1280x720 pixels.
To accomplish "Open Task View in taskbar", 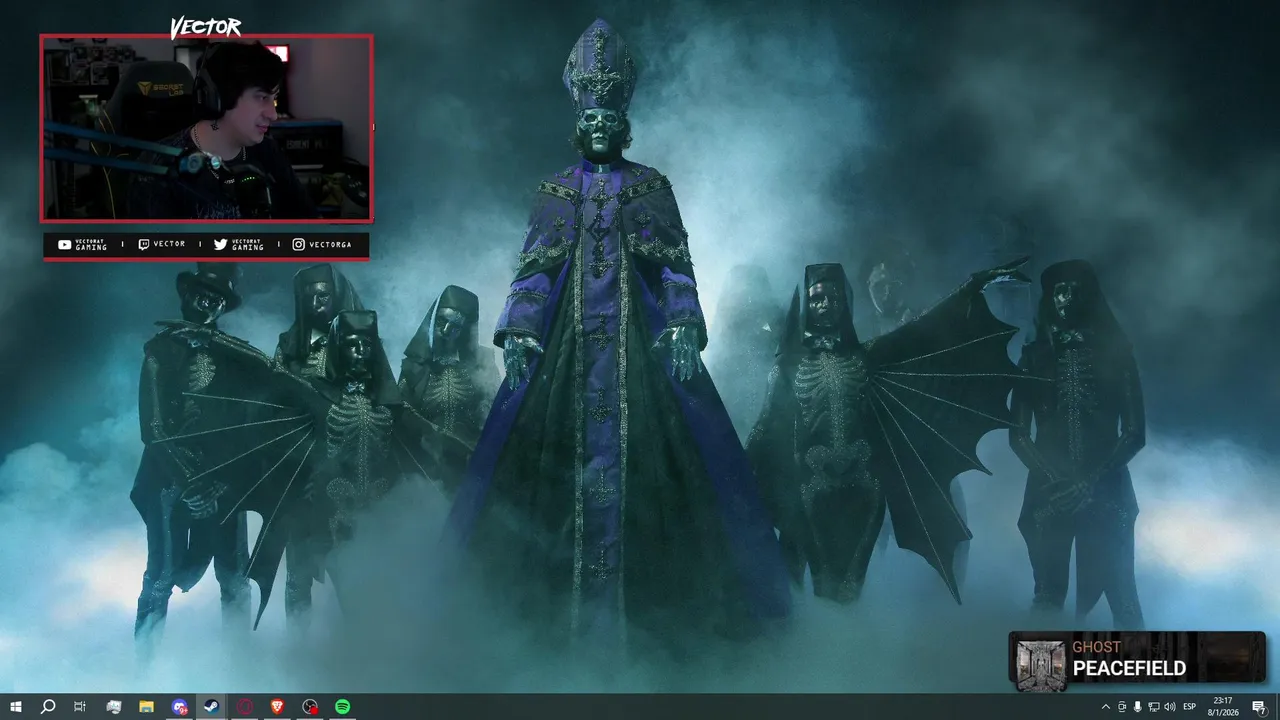I will 80,706.
